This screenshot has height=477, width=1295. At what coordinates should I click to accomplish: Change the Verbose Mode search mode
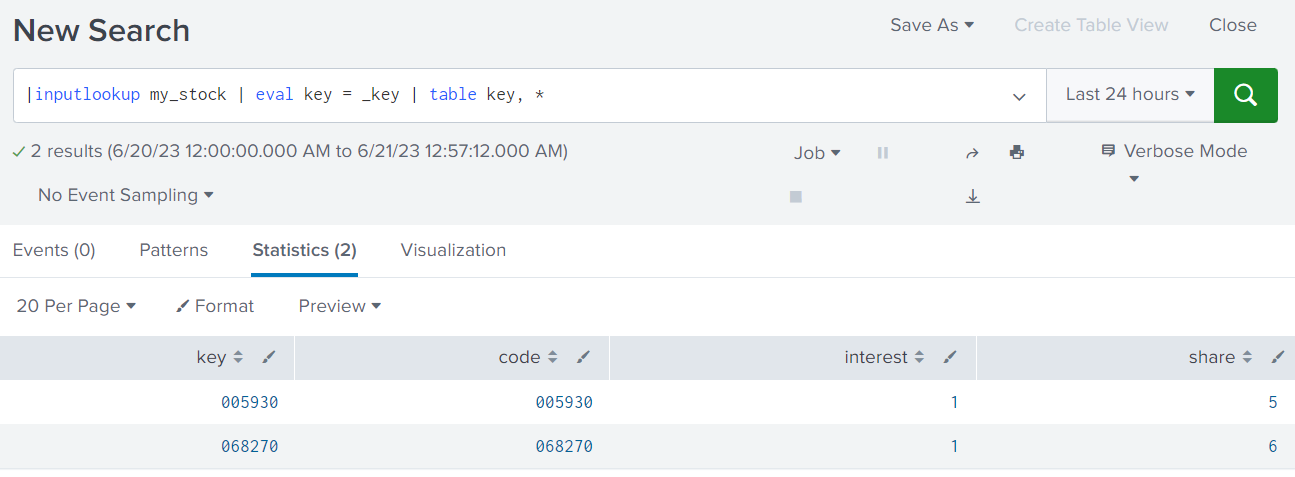tap(1174, 163)
